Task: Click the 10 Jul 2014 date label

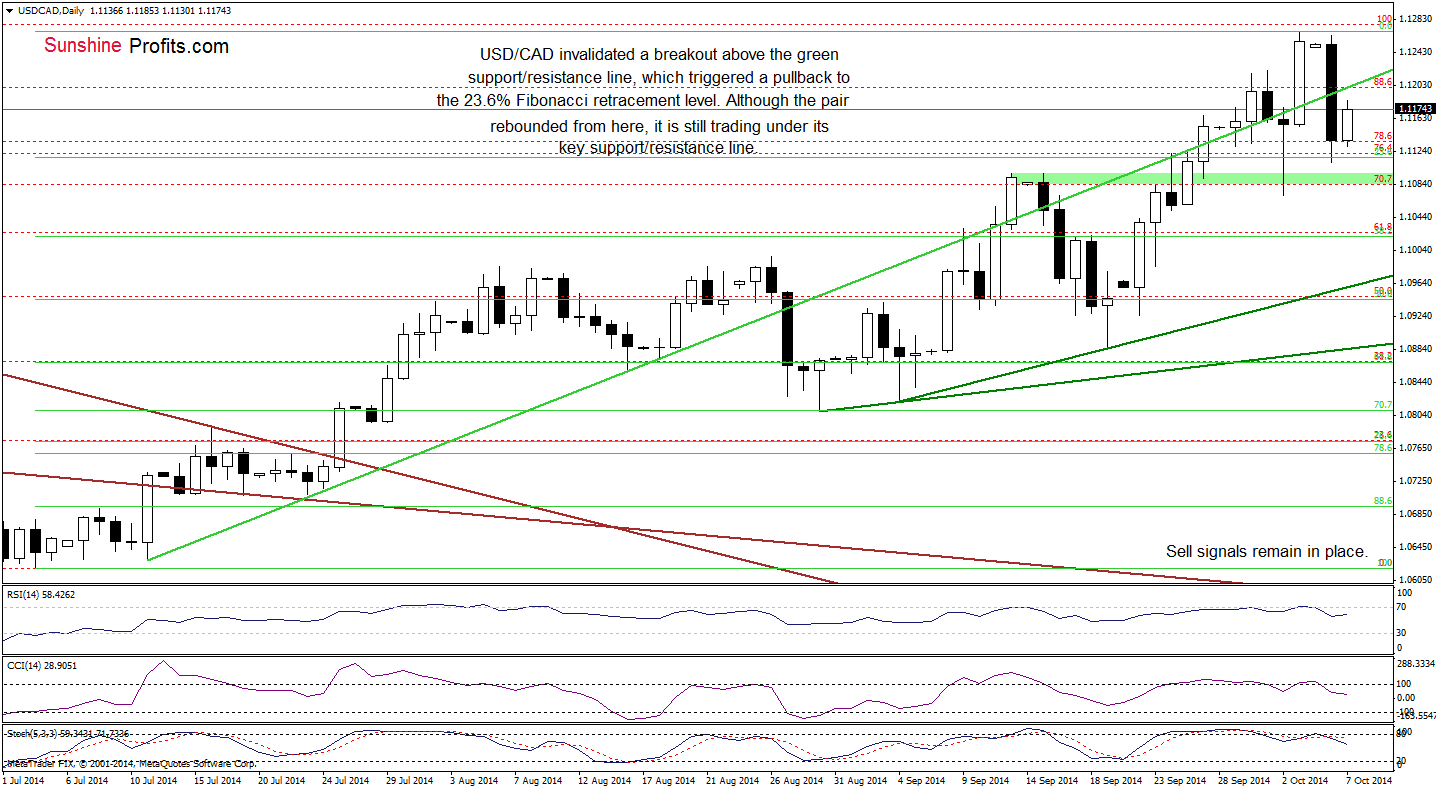Action: (154, 780)
